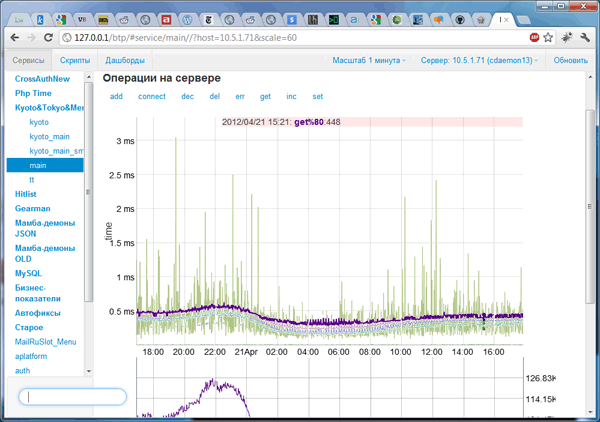Select aplatform in the sidebar

(31, 356)
